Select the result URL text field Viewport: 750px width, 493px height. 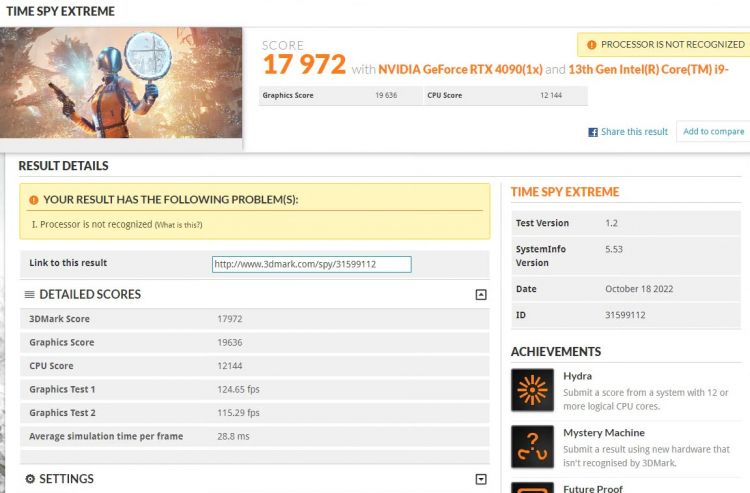tap(311, 264)
